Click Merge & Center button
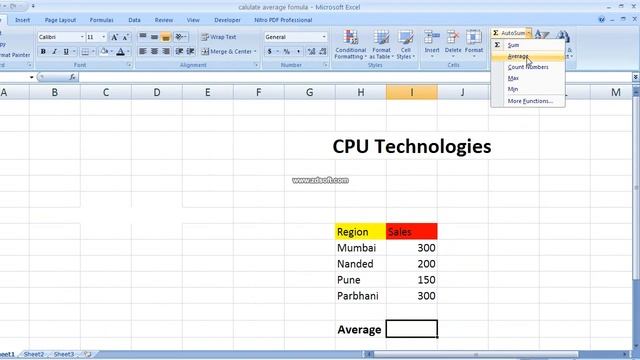640x360 pixels. tap(227, 51)
